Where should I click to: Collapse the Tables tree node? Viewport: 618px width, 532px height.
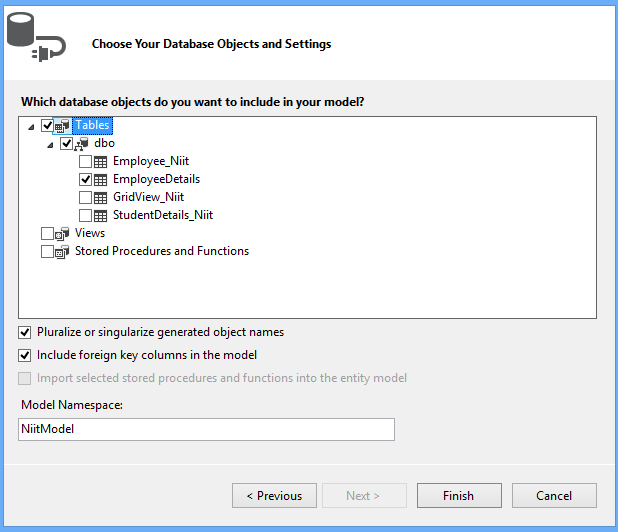(32, 126)
